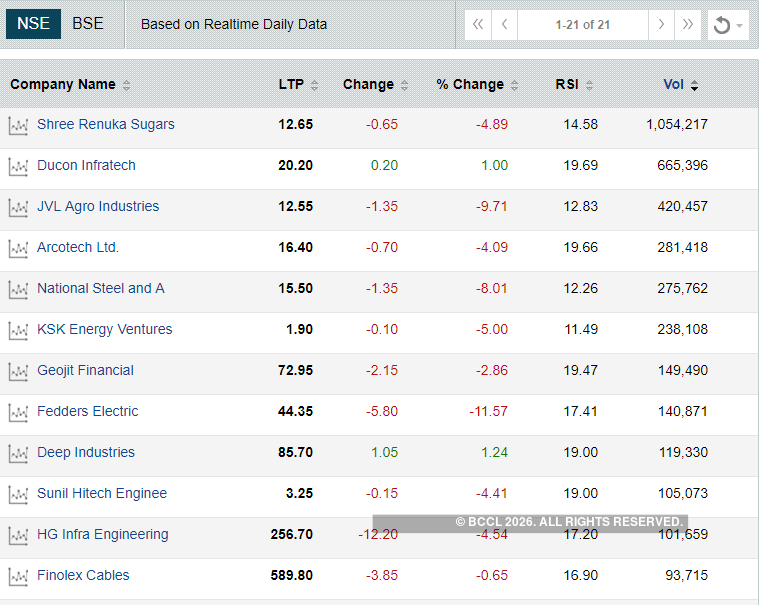Switch to NSE tab
769x605 pixels.
33,24
